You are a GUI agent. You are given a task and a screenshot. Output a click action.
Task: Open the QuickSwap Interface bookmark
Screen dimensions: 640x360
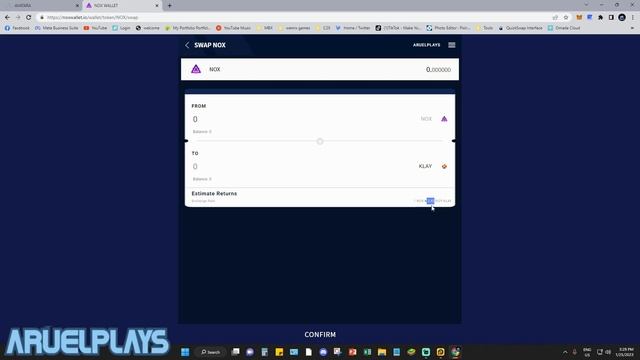tap(520, 28)
